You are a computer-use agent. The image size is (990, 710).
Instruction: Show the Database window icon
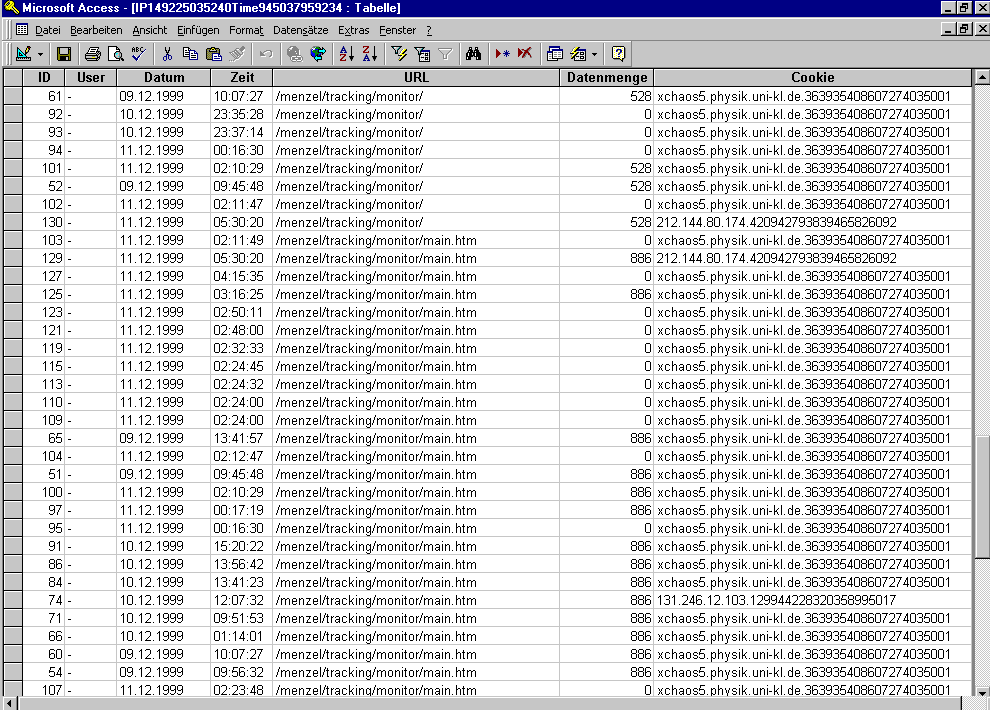(554, 54)
